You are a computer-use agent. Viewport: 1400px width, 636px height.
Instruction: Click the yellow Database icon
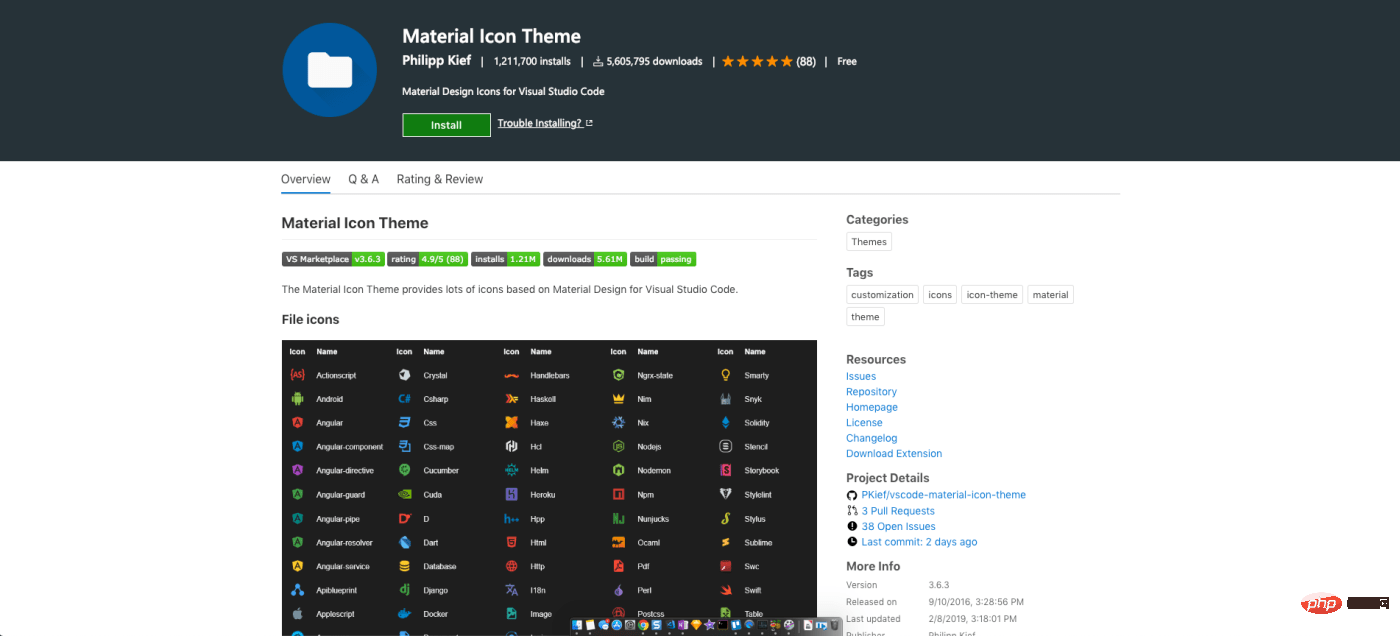[x=404, y=566]
